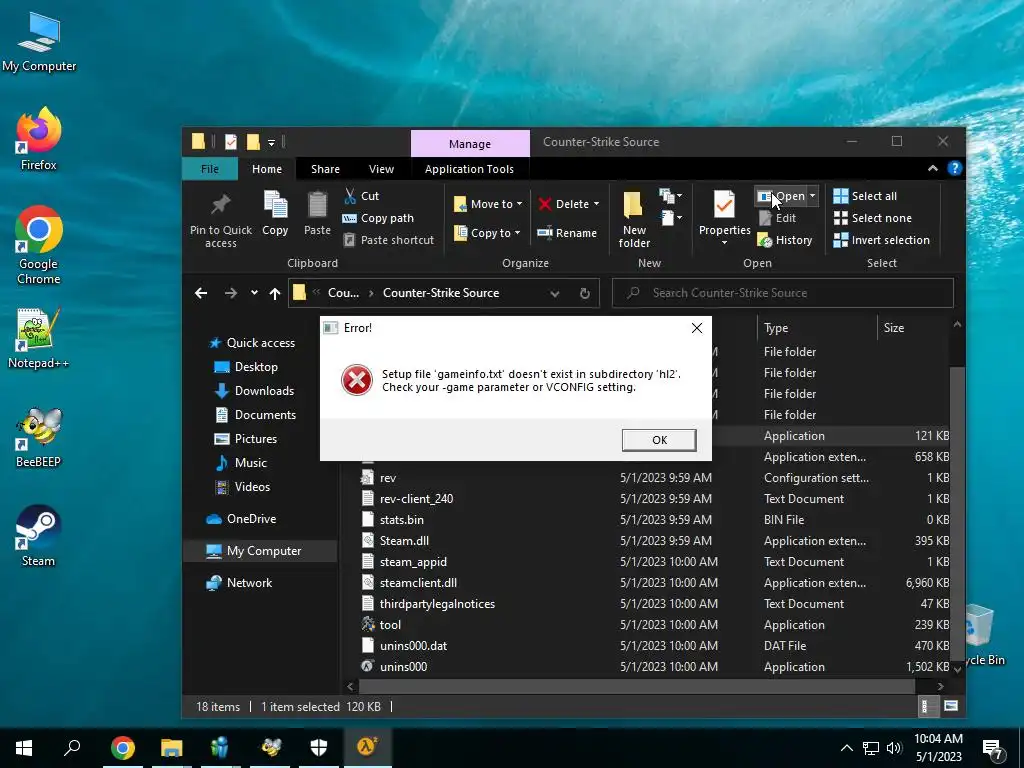Viewport: 1024px width, 768px height.
Task: Click the Search Counter-Strike Source field
Action: pos(782,293)
